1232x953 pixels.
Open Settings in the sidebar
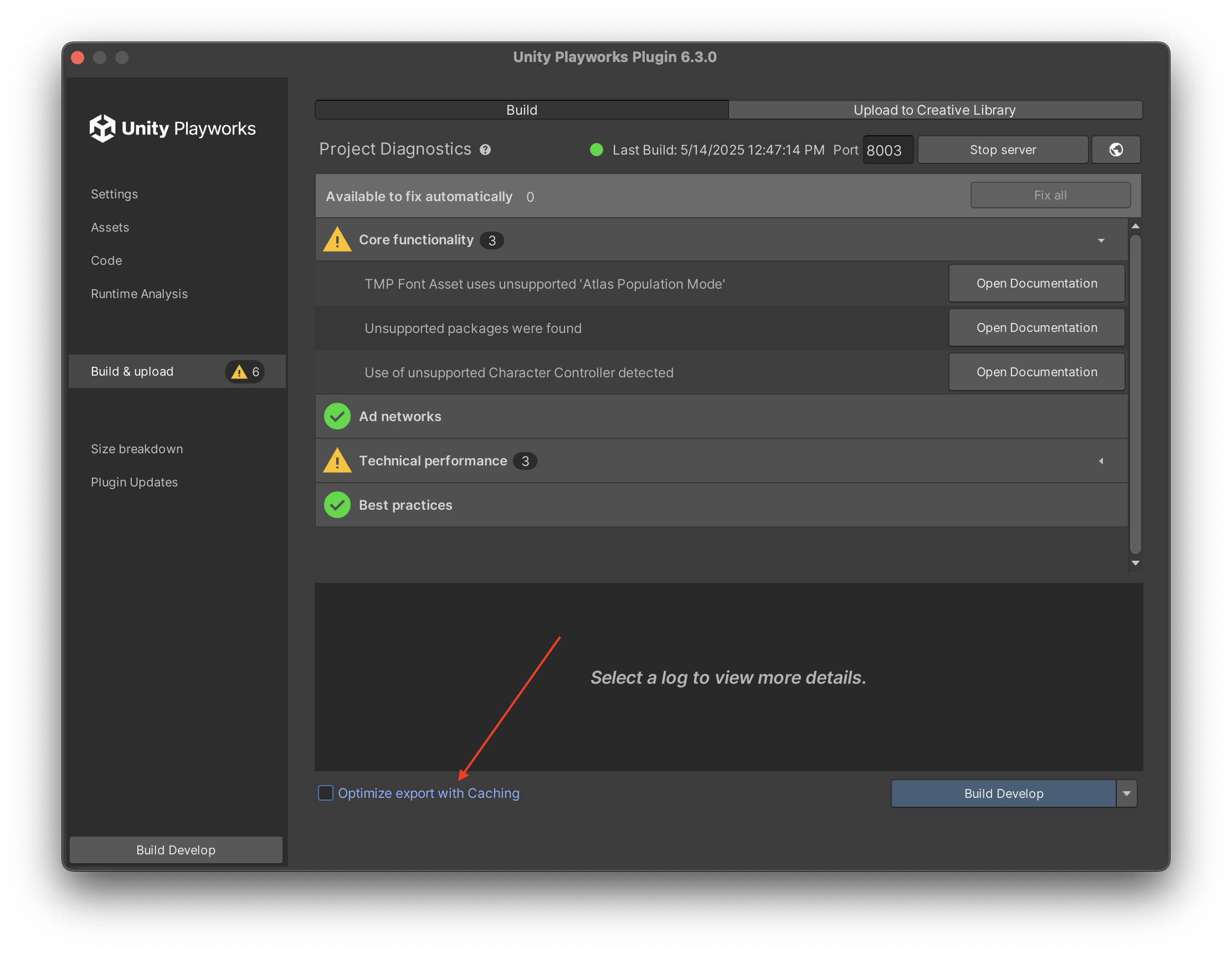tap(115, 194)
